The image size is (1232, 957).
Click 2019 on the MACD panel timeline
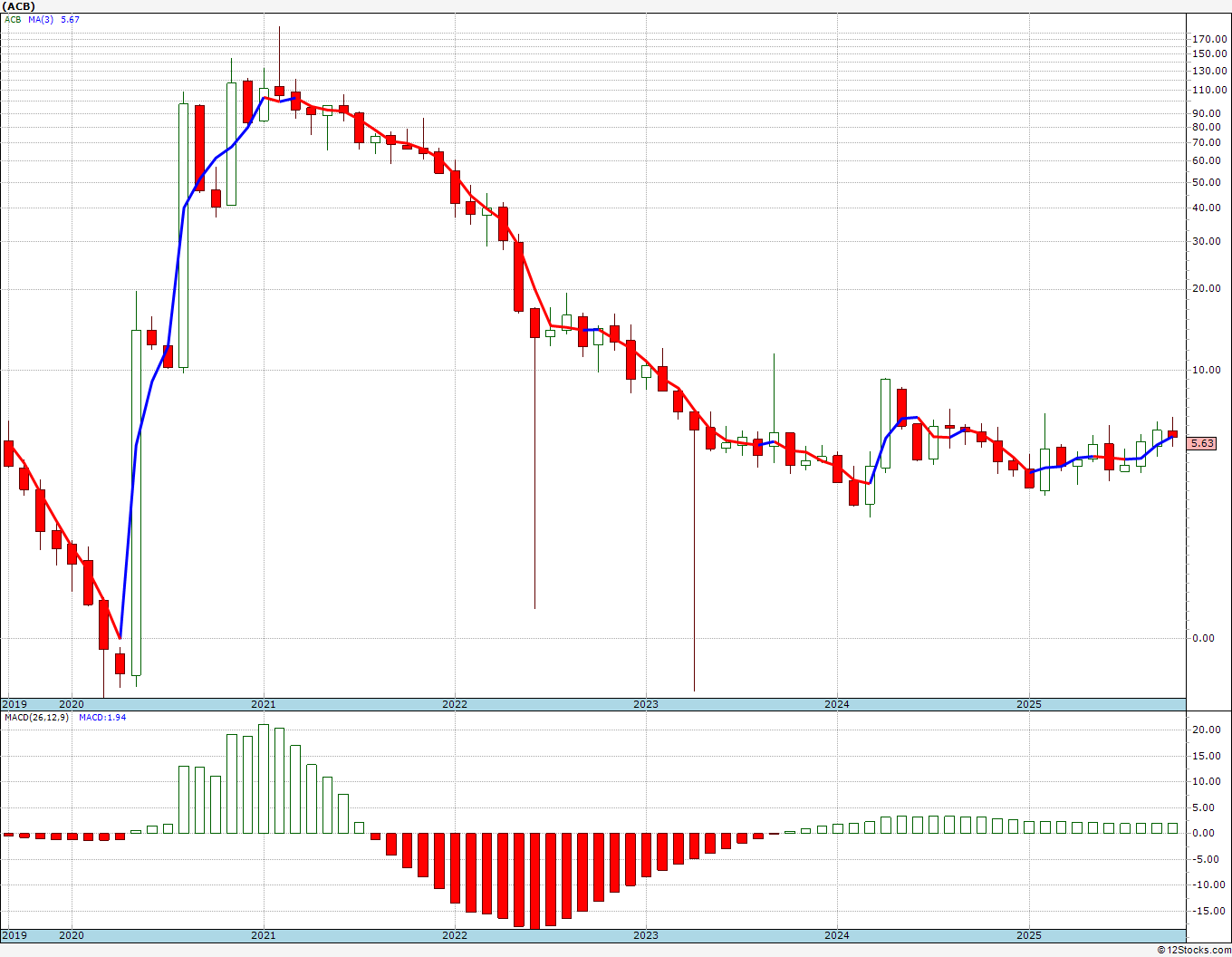pyautogui.click(x=14, y=935)
